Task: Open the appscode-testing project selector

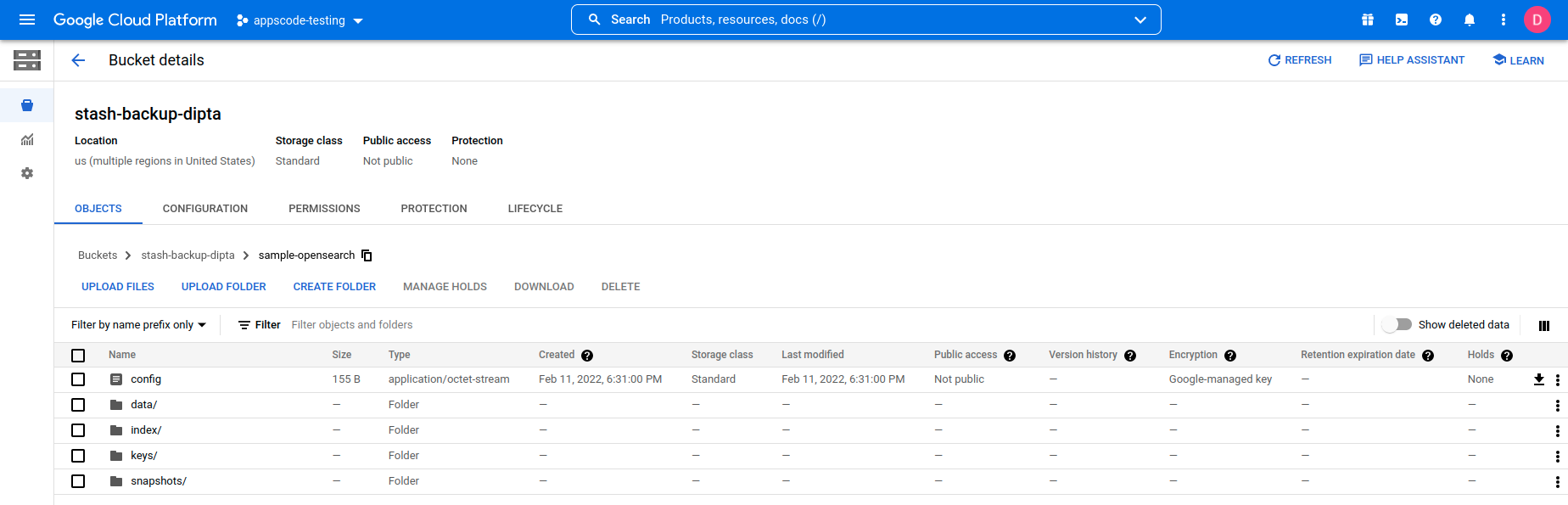Action: [300, 20]
